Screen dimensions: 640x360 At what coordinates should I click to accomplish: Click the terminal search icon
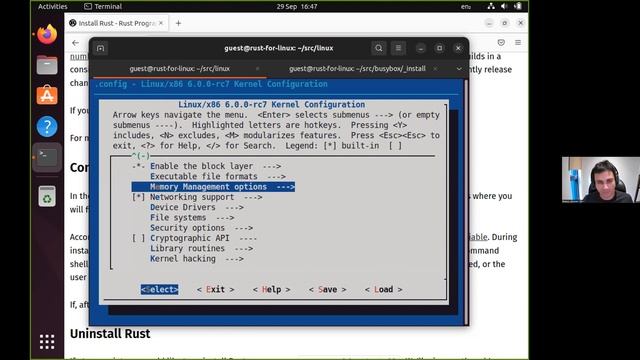[x=378, y=48]
